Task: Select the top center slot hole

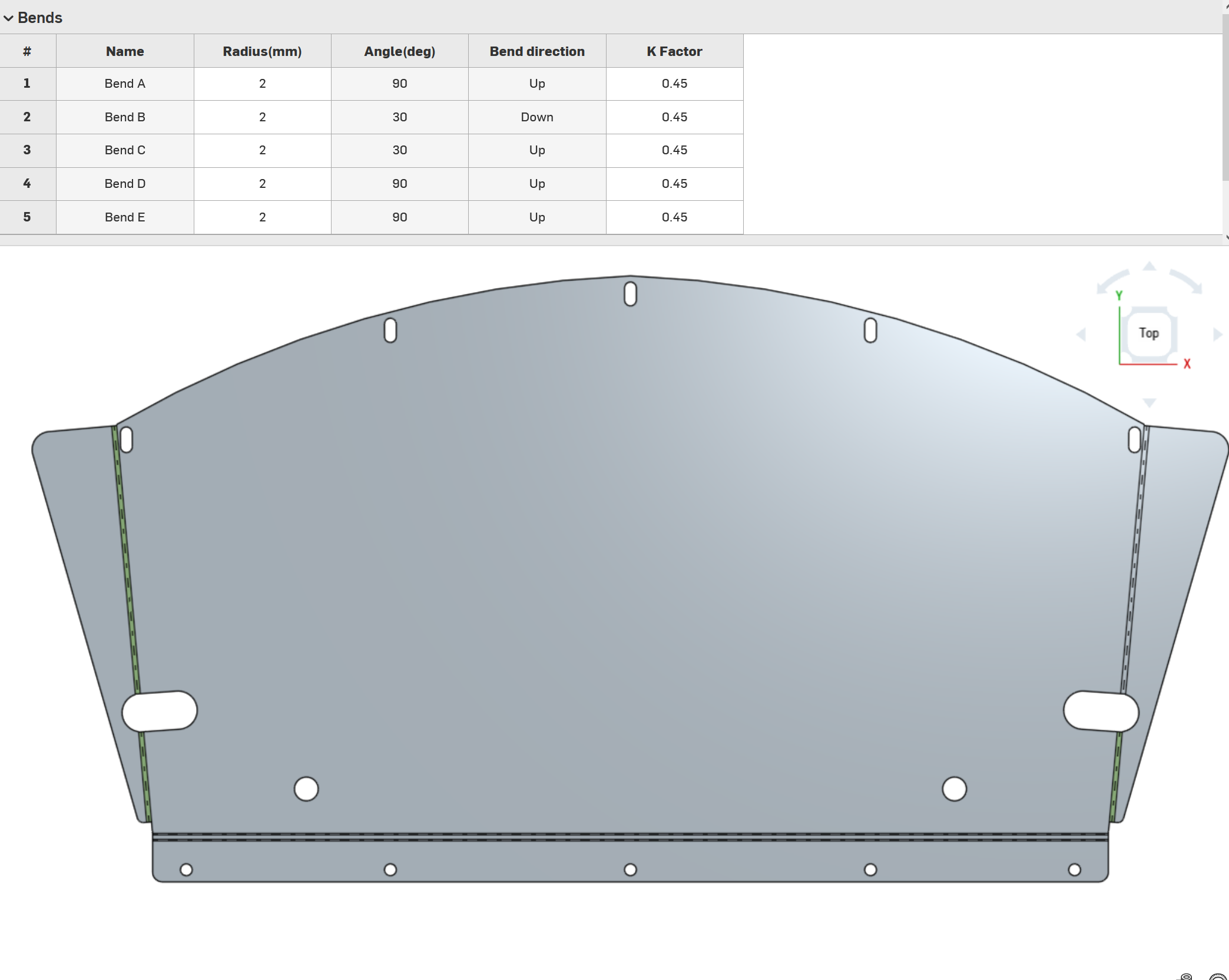Action: [630, 294]
